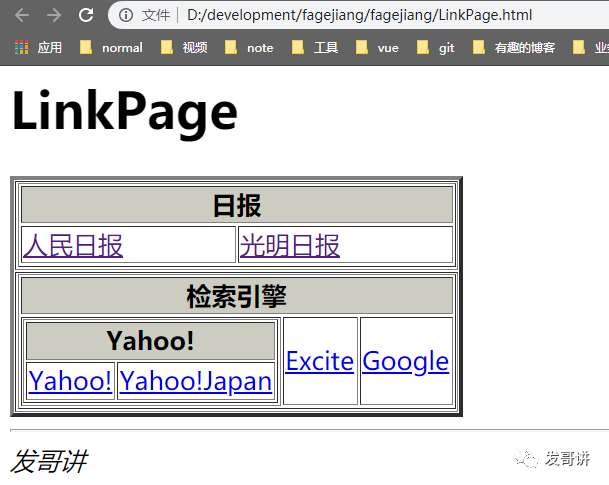609x485 pixels.
Task: Open the Yahoo! hyperlink
Action: [x=70, y=381]
